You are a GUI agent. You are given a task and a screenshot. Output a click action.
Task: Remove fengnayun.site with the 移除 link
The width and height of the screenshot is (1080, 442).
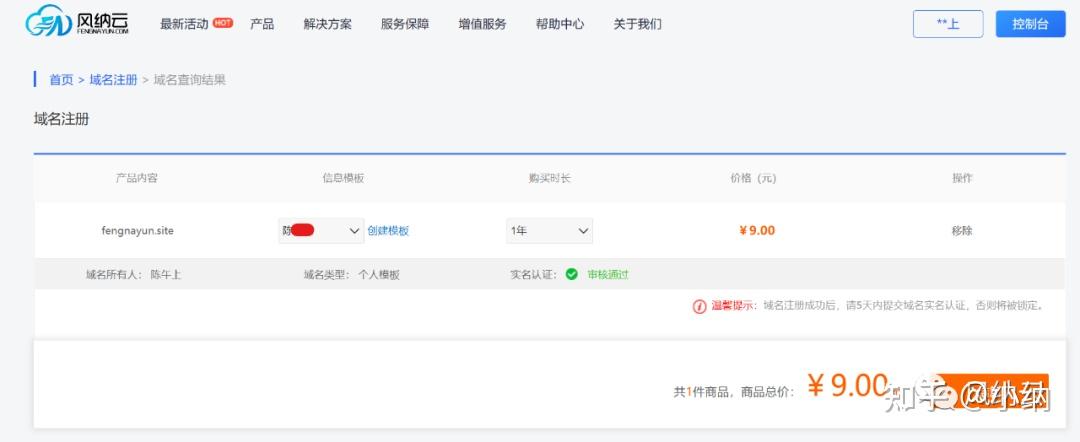pos(962,231)
